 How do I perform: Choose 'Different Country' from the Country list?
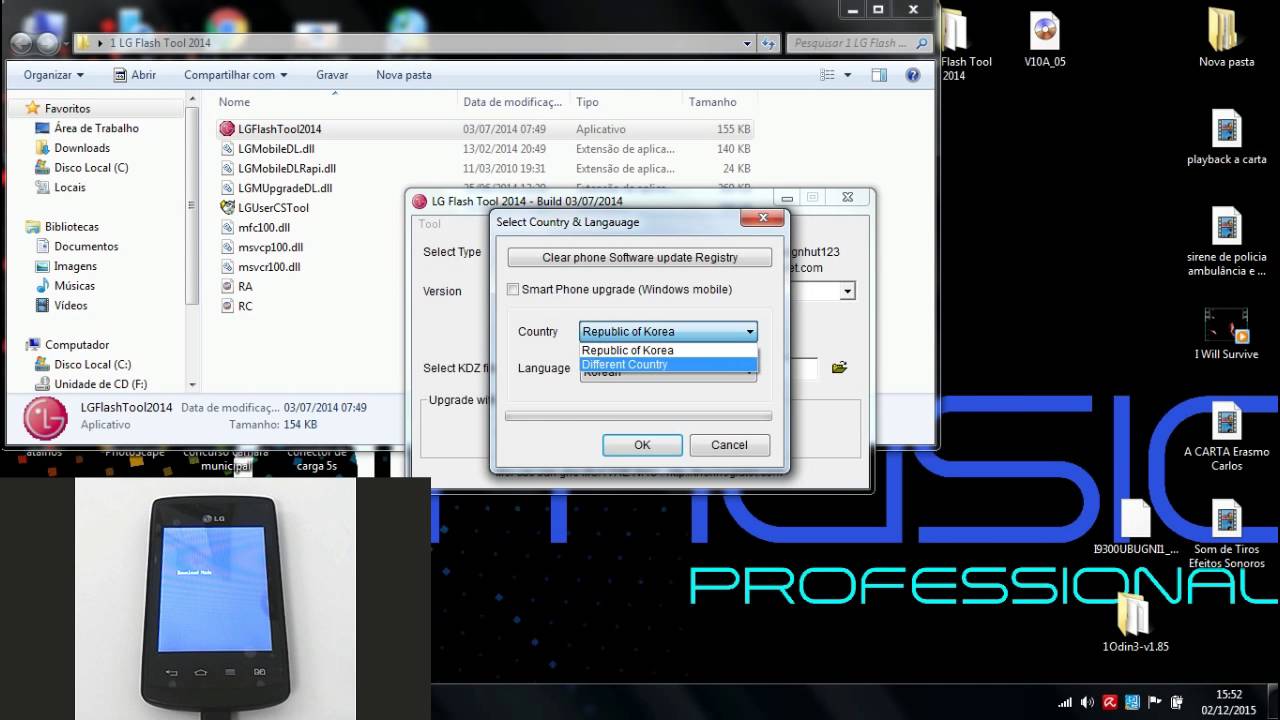click(669, 364)
